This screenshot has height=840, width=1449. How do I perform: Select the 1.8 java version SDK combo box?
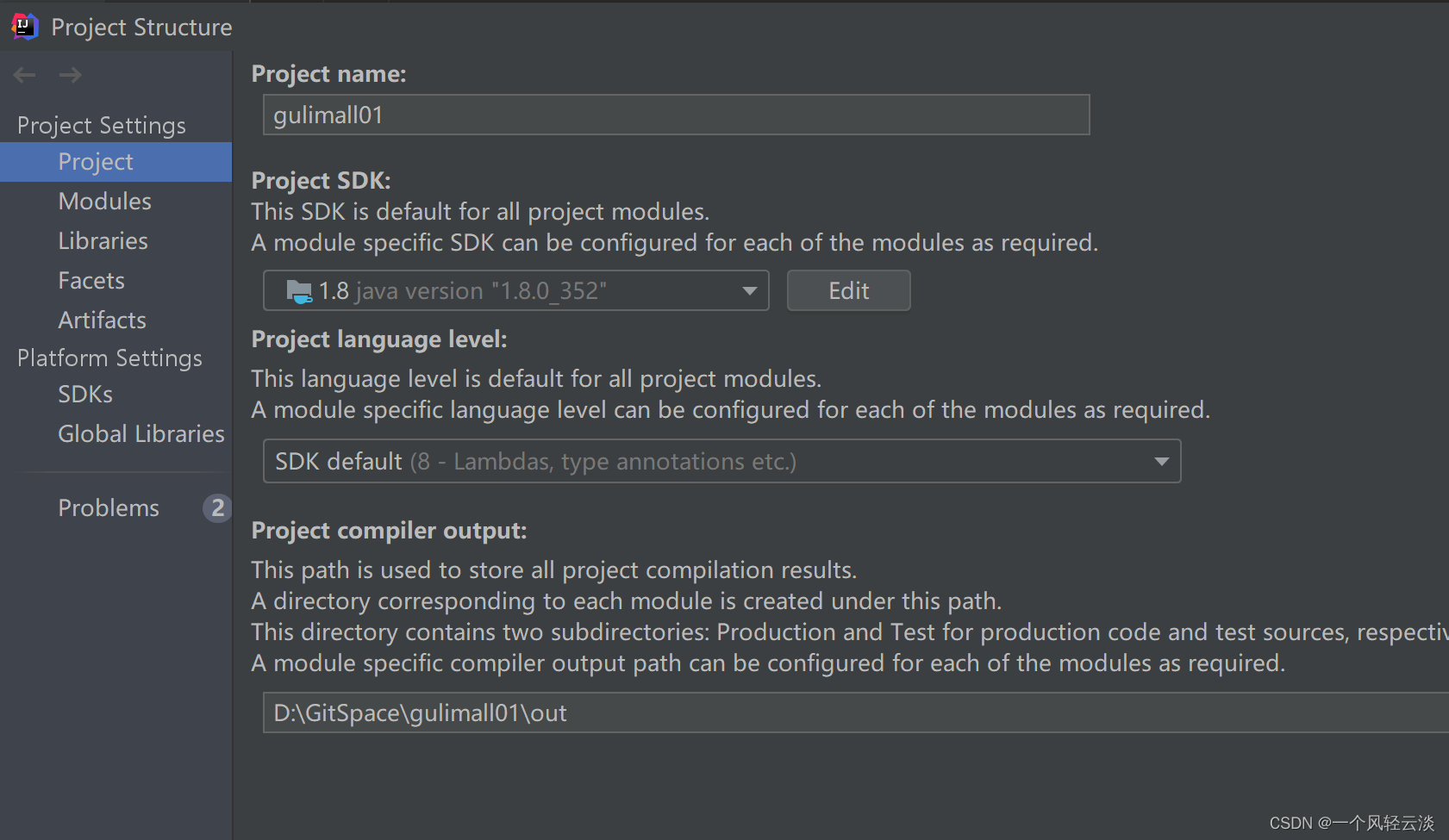515,291
